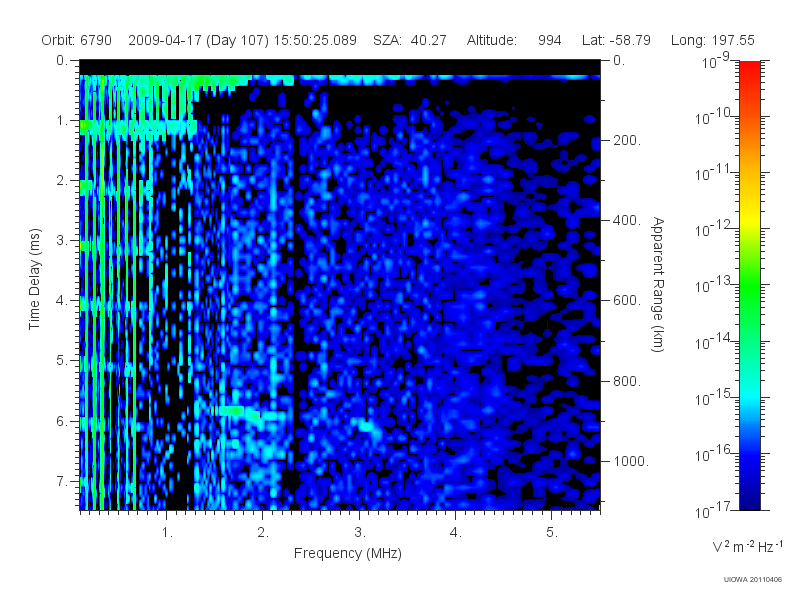Image resolution: width=800 pixels, height=600 pixels.
Task: Click the 4. tick on time delay axis
Action: 62,301
